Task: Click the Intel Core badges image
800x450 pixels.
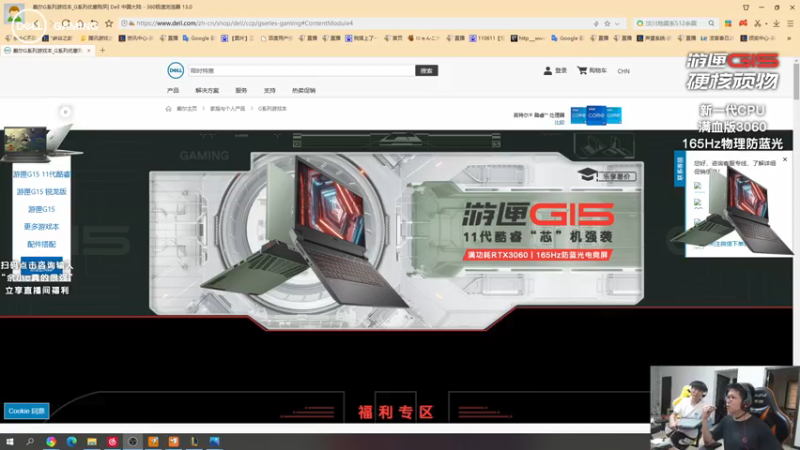Action: click(x=596, y=115)
